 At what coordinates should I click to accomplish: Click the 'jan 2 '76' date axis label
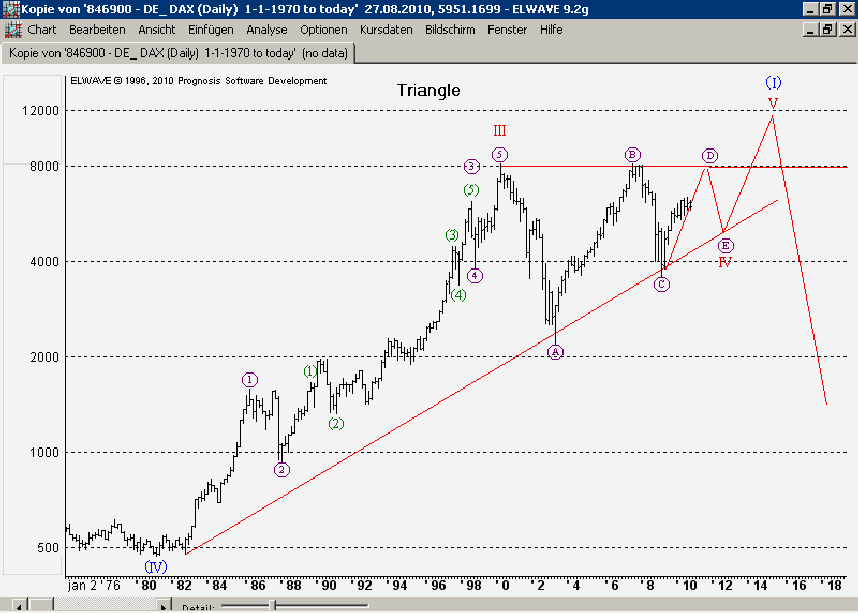pyautogui.click(x=94, y=585)
